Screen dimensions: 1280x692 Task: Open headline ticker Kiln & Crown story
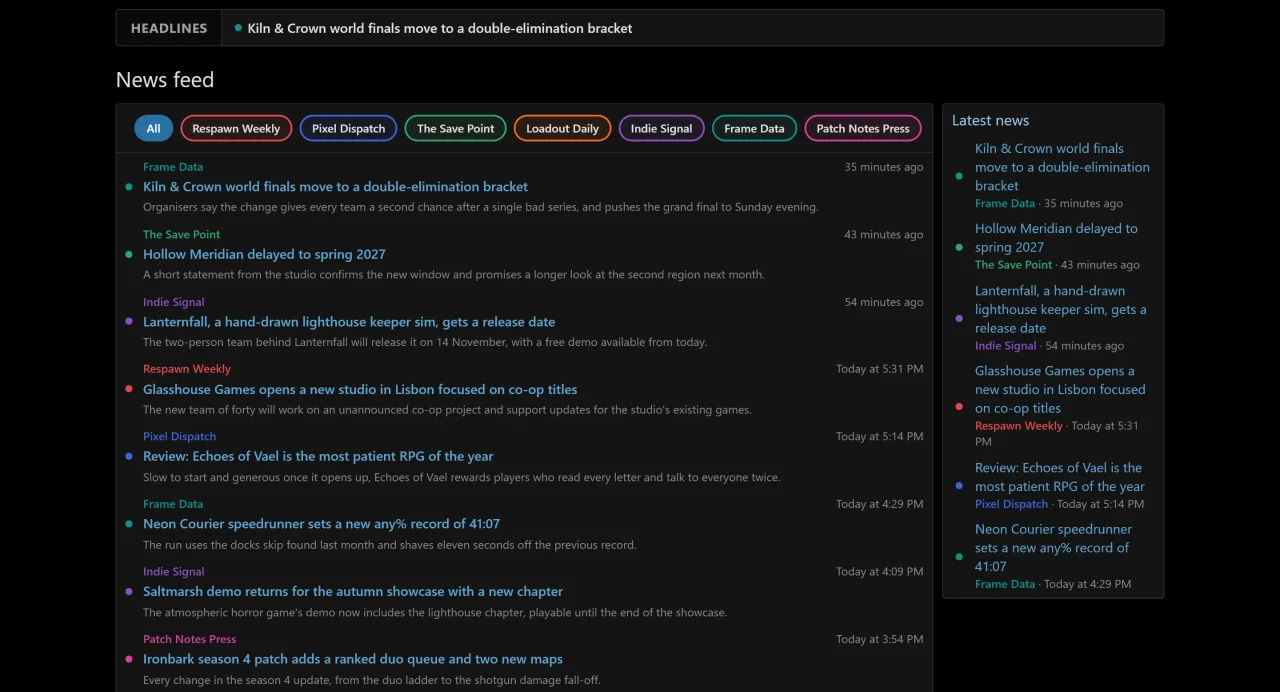click(440, 28)
